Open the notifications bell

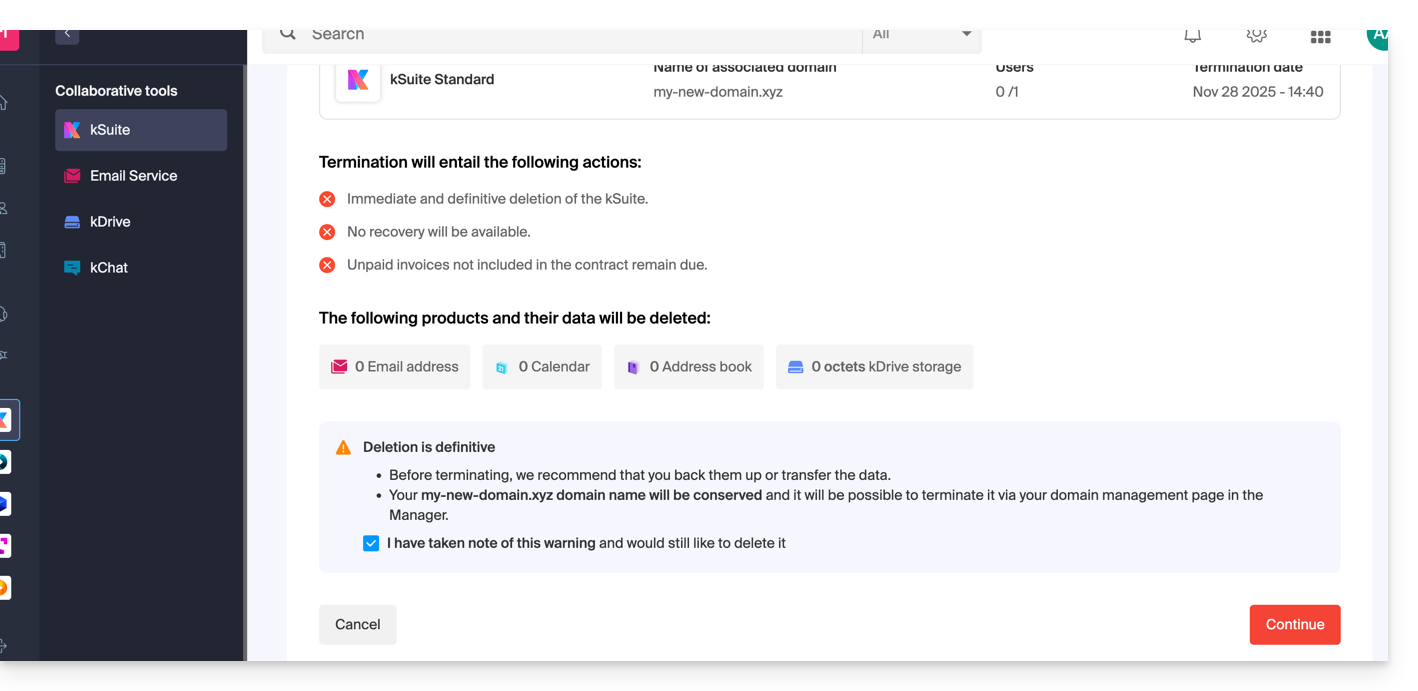tap(1192, 35)
